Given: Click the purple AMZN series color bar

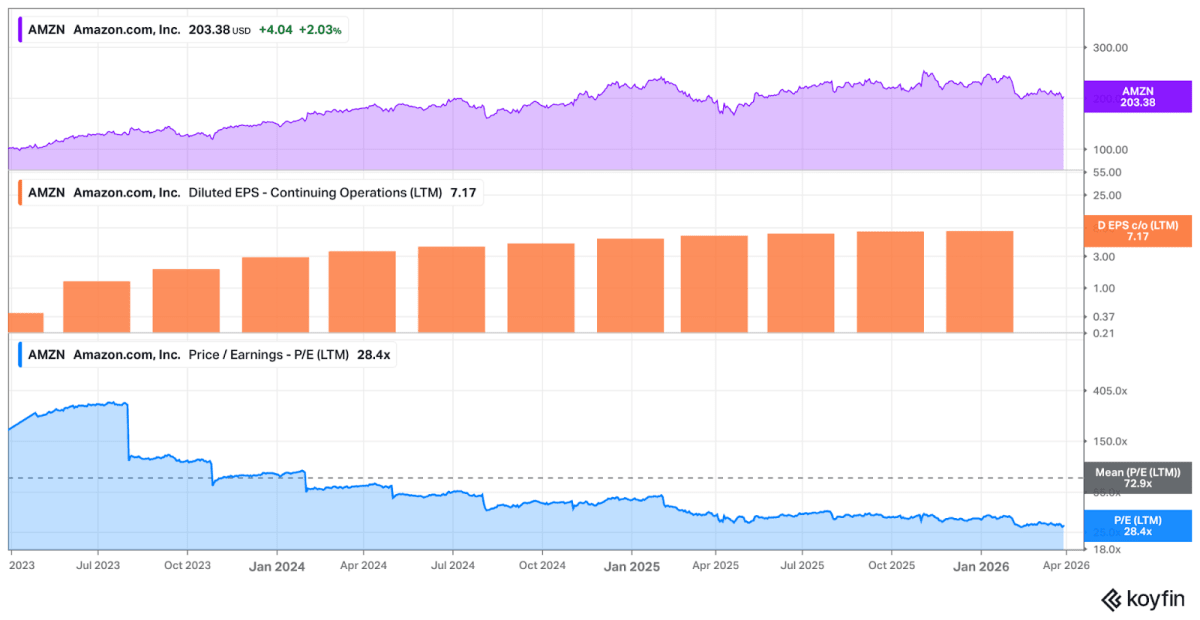Looking at the screenshot, I should (20, 30).
